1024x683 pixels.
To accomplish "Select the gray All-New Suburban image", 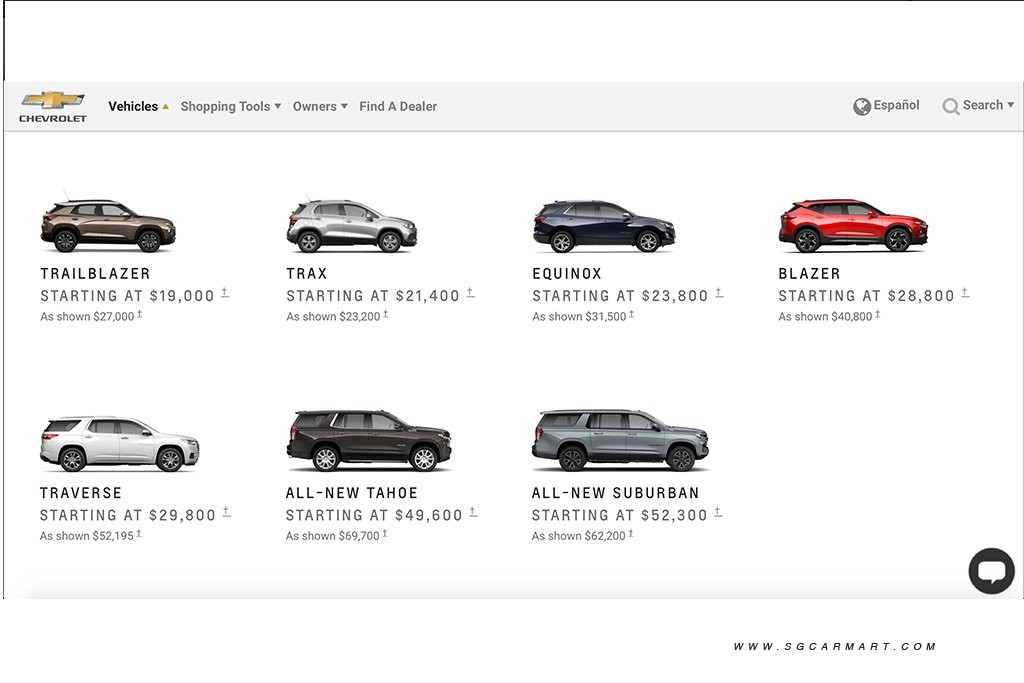I will [620, 440].
